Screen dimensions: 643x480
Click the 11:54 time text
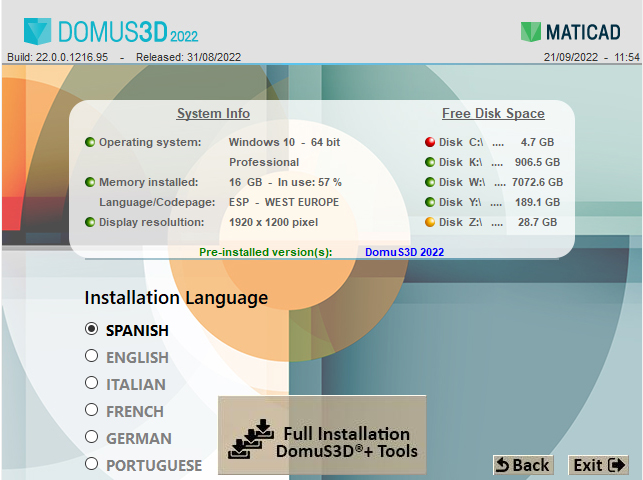coord(627,57)
